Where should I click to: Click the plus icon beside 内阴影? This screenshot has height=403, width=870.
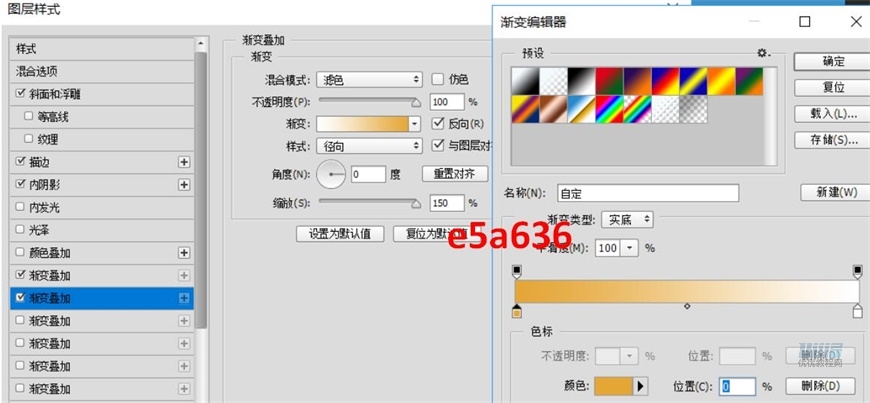click(184, 185)
